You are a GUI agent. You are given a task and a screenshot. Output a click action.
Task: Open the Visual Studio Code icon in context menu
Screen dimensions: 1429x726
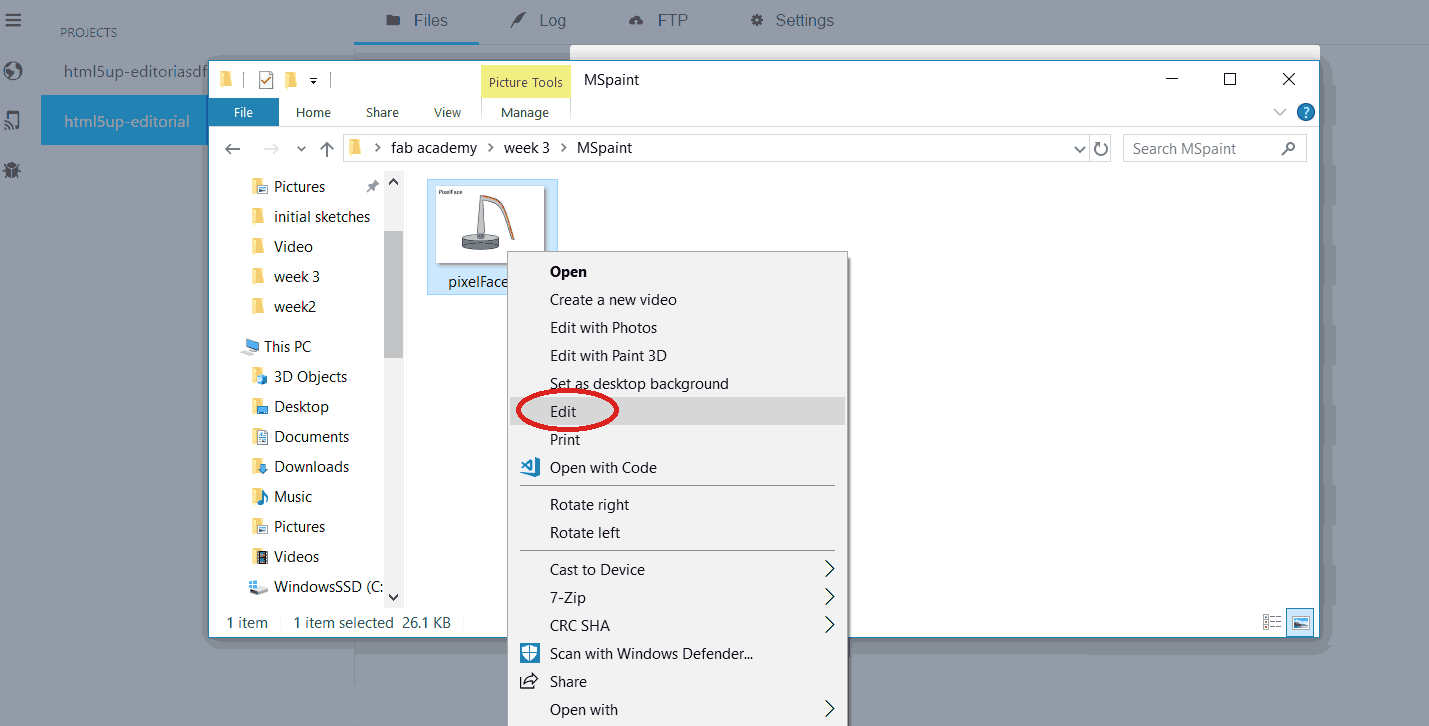point(531,467)
